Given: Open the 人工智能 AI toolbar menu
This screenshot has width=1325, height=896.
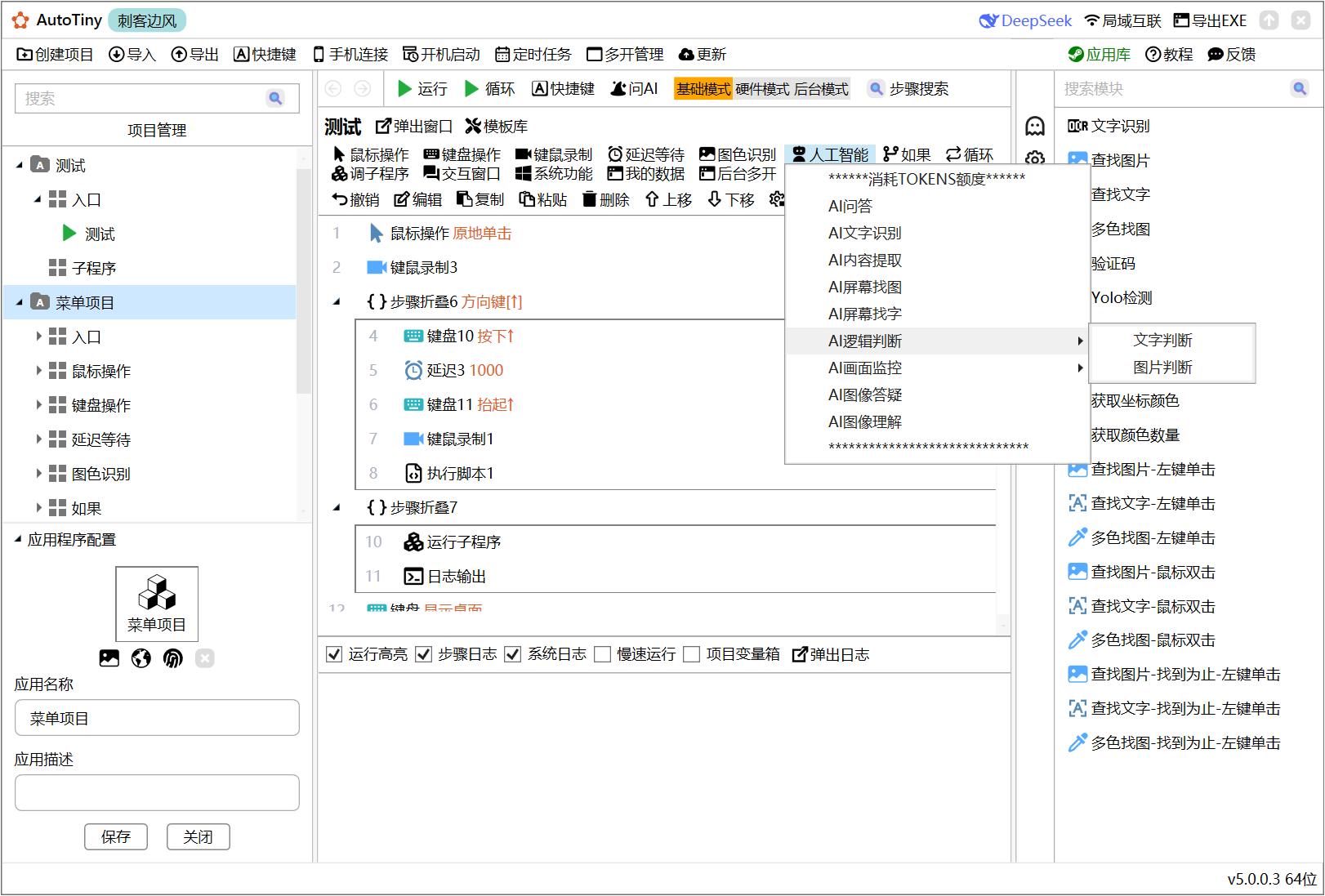Looking at the screenshot, I should pyautogui.click(x=830, y=154).
